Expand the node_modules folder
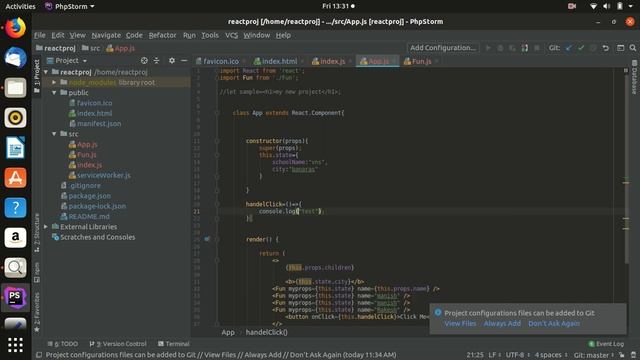 tap(54, 82)
